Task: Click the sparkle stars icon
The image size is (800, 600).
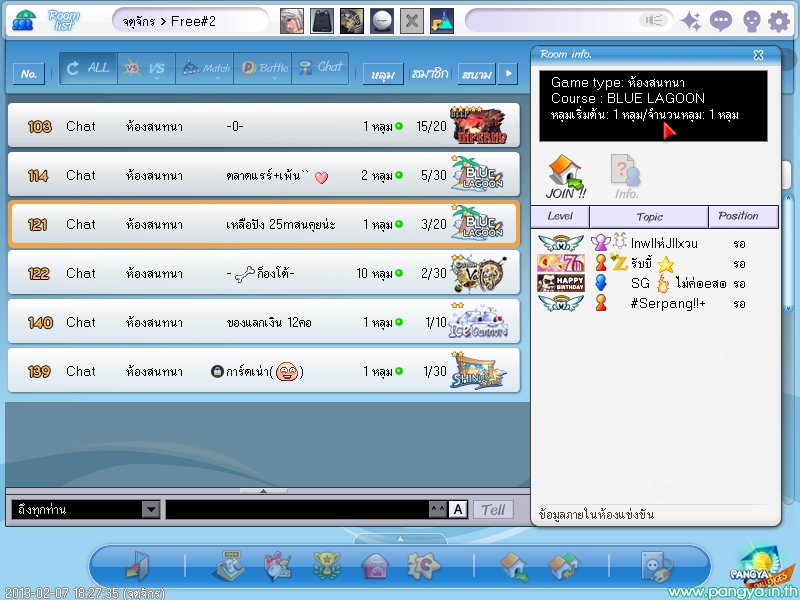Action: pyautogui.click(x=691, y=21)
